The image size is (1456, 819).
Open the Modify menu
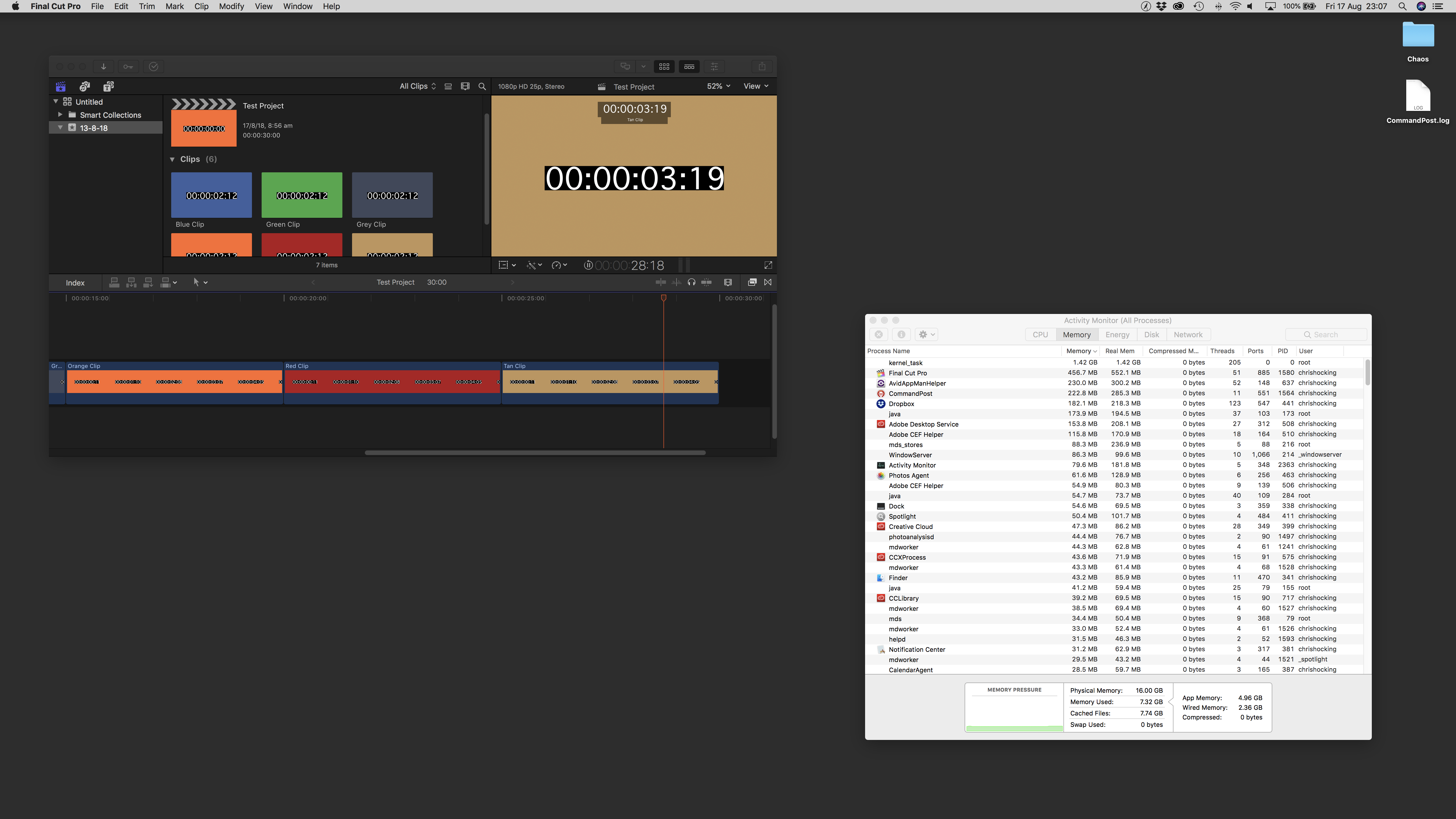[231, 6]
